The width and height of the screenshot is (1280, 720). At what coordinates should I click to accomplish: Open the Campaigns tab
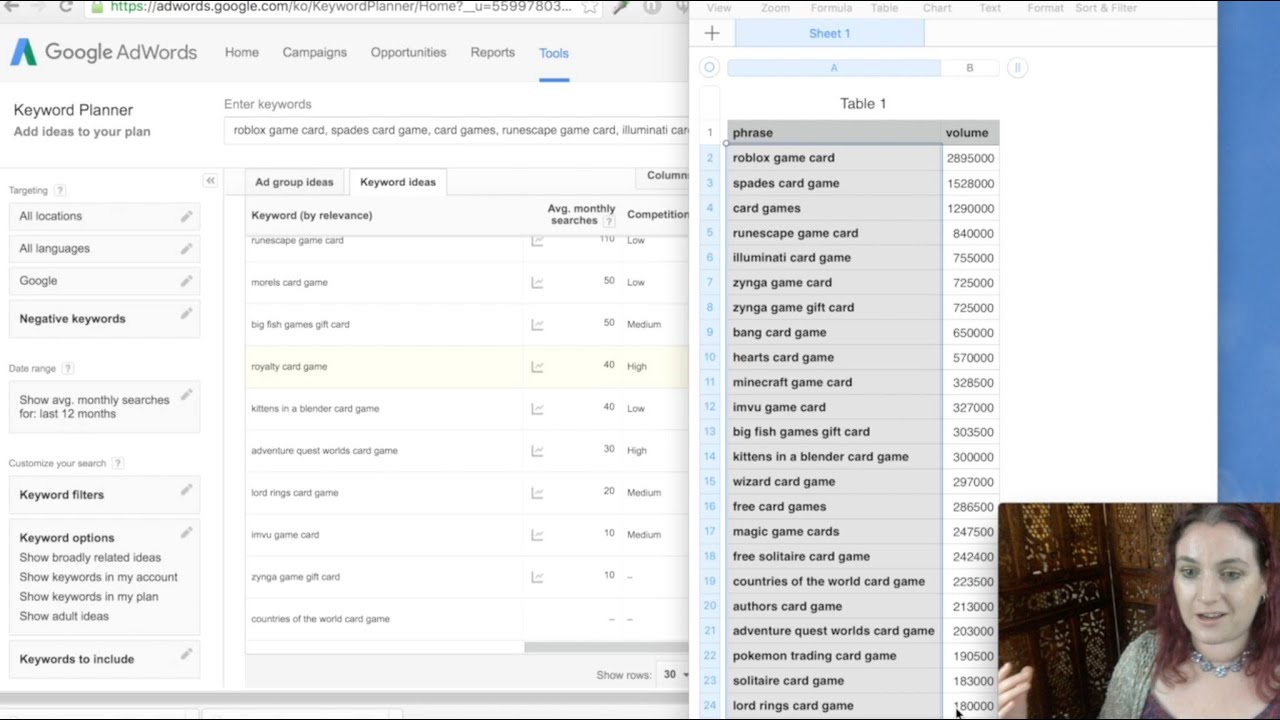(314, 52)
